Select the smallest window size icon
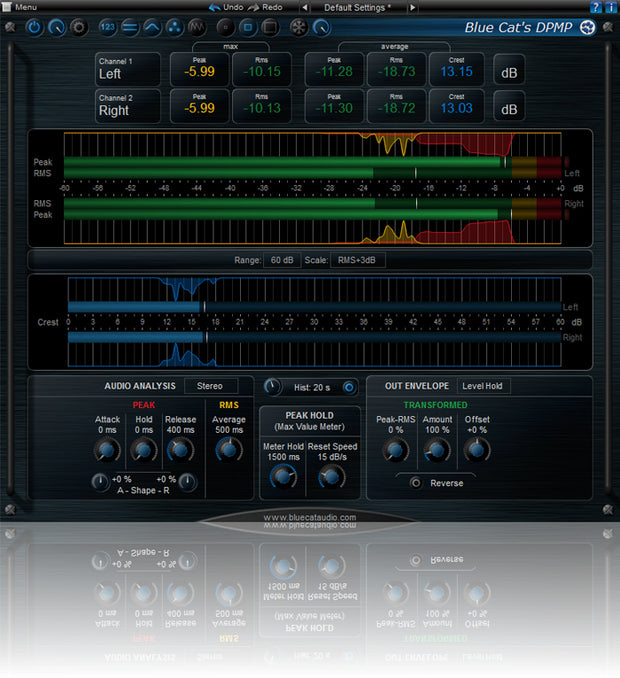Image resolution: width=620 pixels, height=678 pixels. point(225,28)
